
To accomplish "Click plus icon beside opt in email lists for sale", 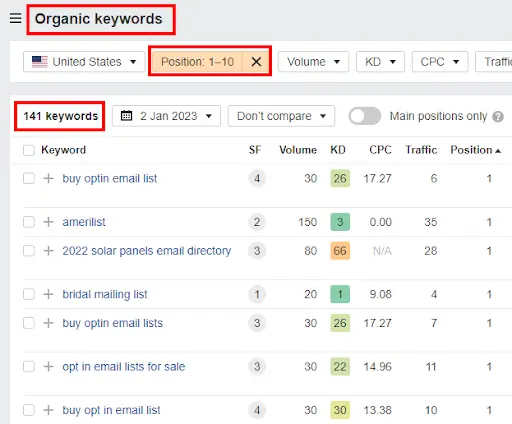I will pyautogui.click(x=49, y=367).
